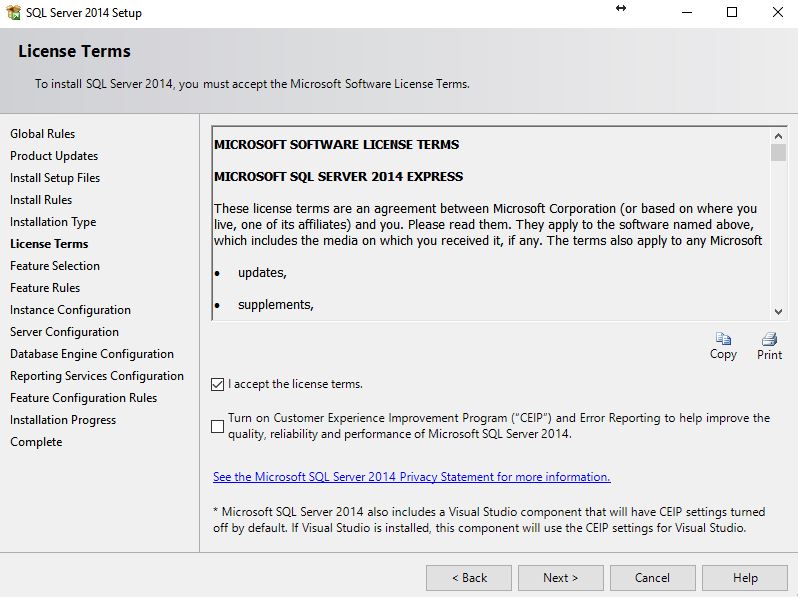
Task: Click the 'supplements,' bullet in license text
Action: 275,304
